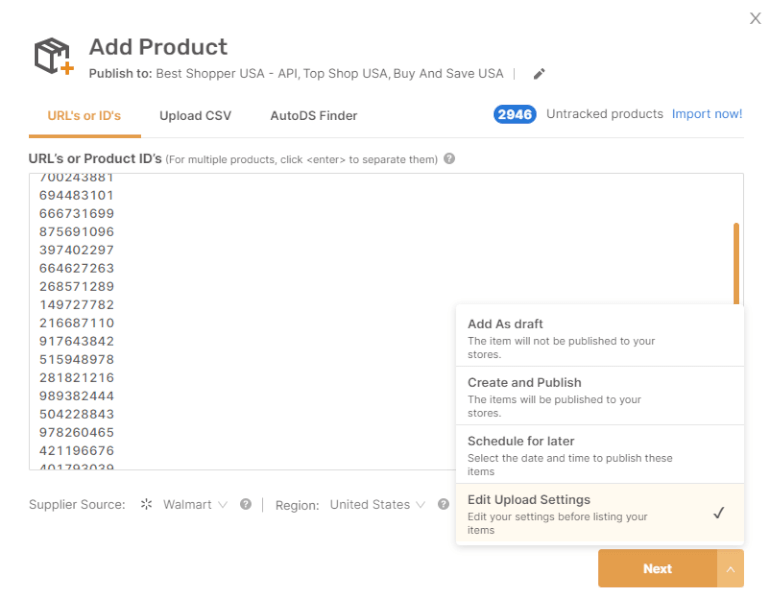Click the Next button
Viewport: 770px width, 600px height.
coord(657,569)
